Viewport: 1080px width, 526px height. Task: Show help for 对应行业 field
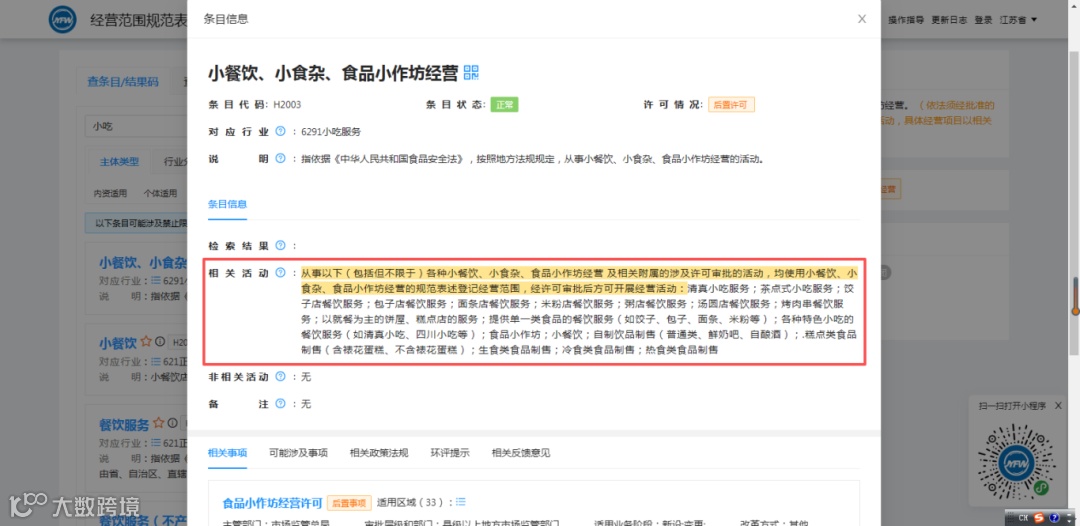tap(280, 131)
